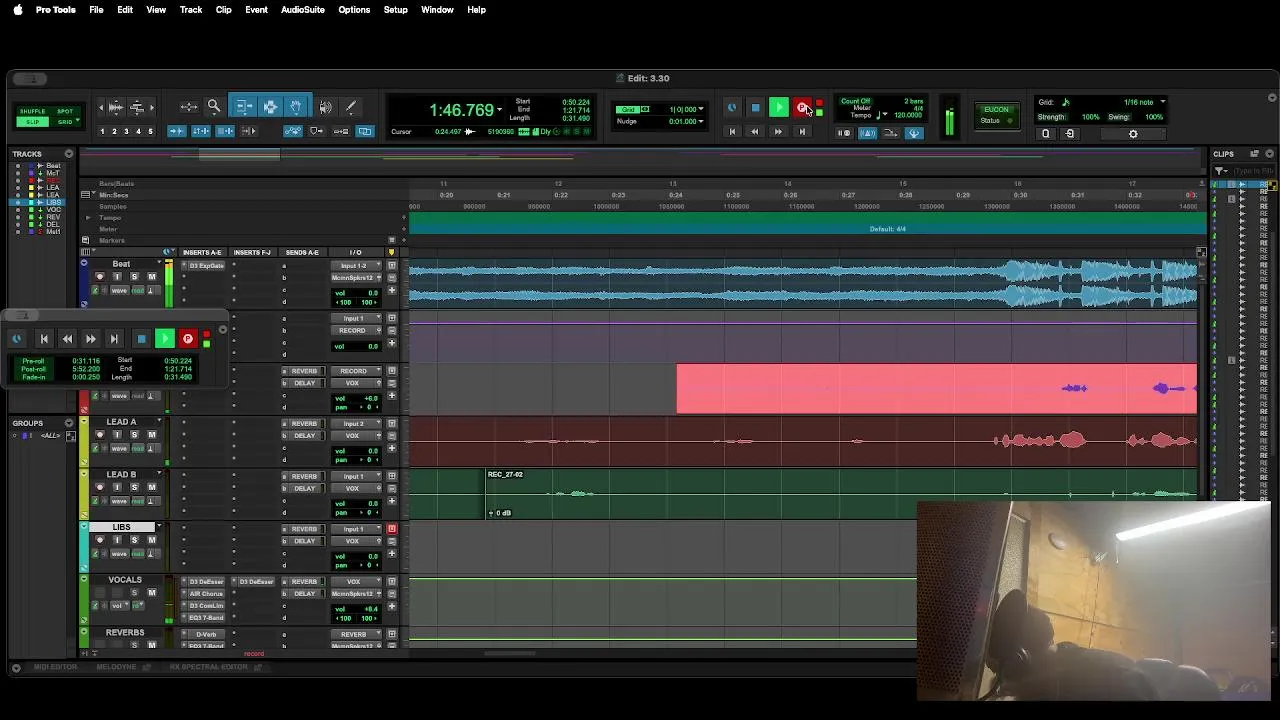Screen dimensions: 1280x720
Task: Click the D3 ExpGate insert on the Beat track
Action: coord(206,266)
